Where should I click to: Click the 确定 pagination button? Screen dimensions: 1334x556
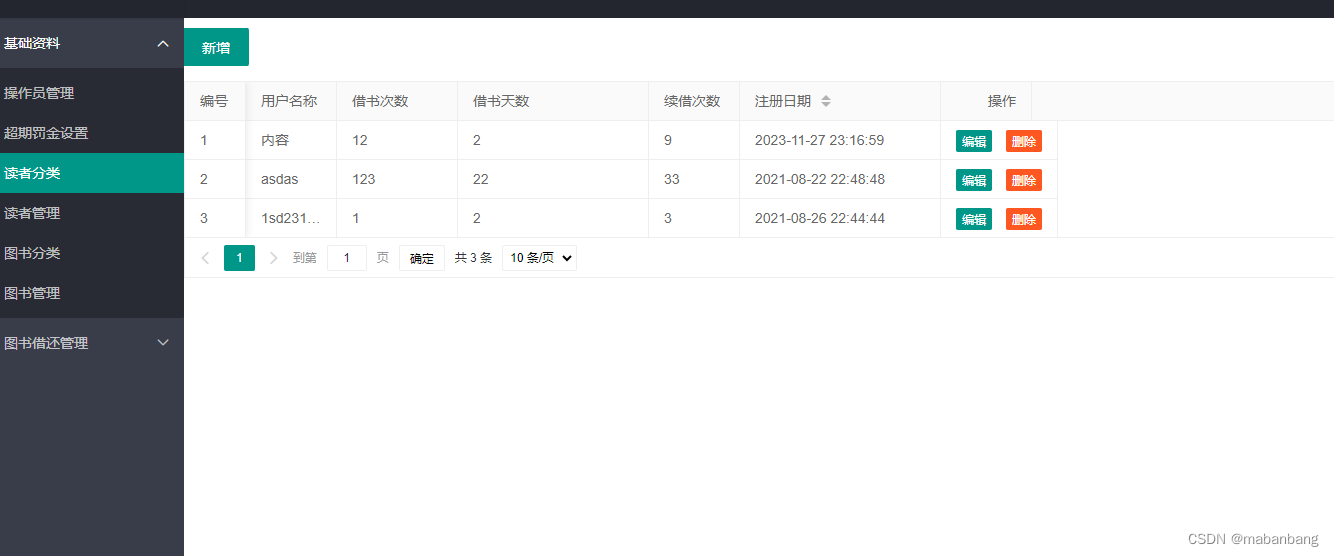[422, 258]
